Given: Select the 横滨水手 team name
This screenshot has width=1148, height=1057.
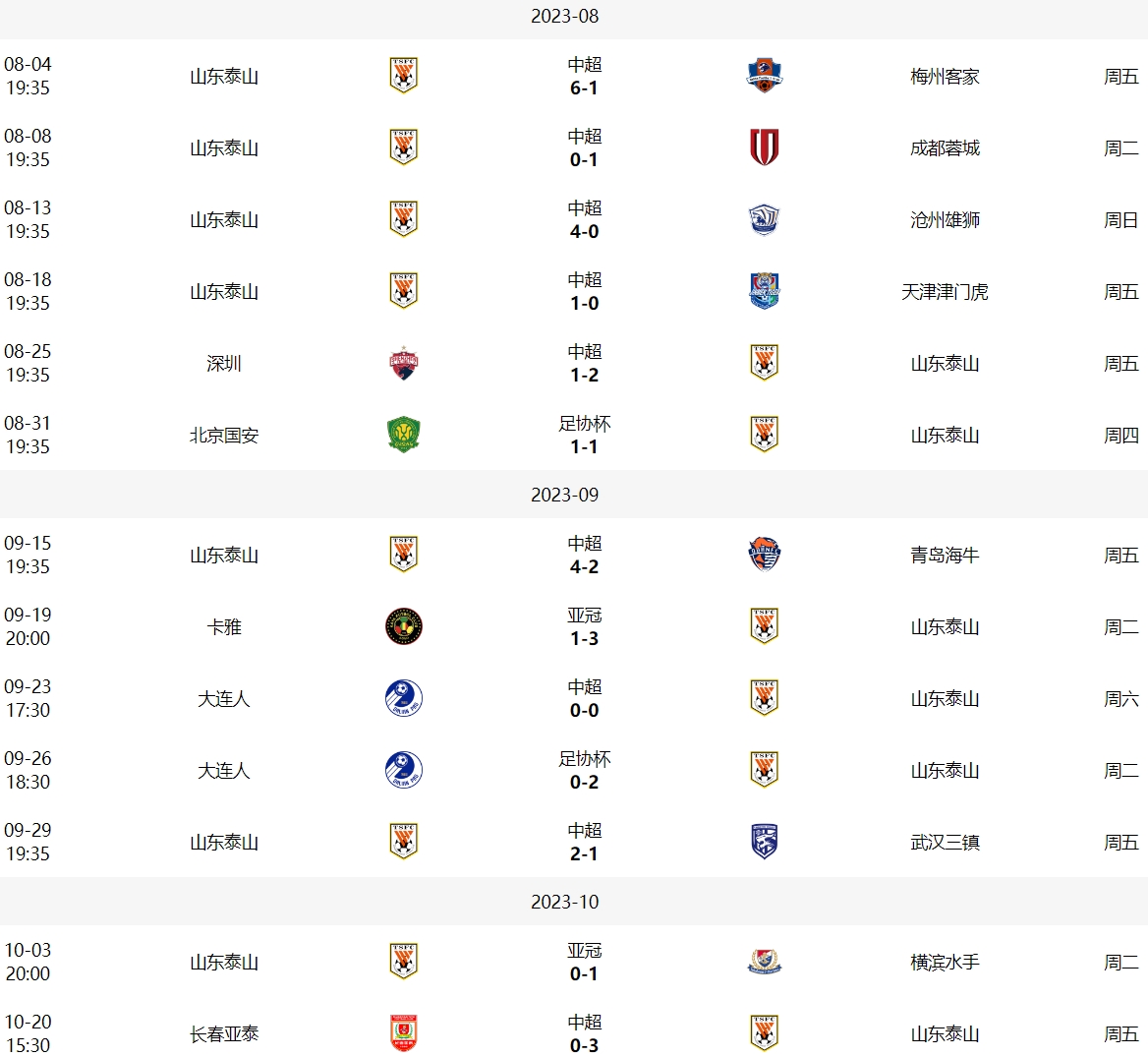Looking at the screenshot, I should pyautogui.click(x=945, y=962).
